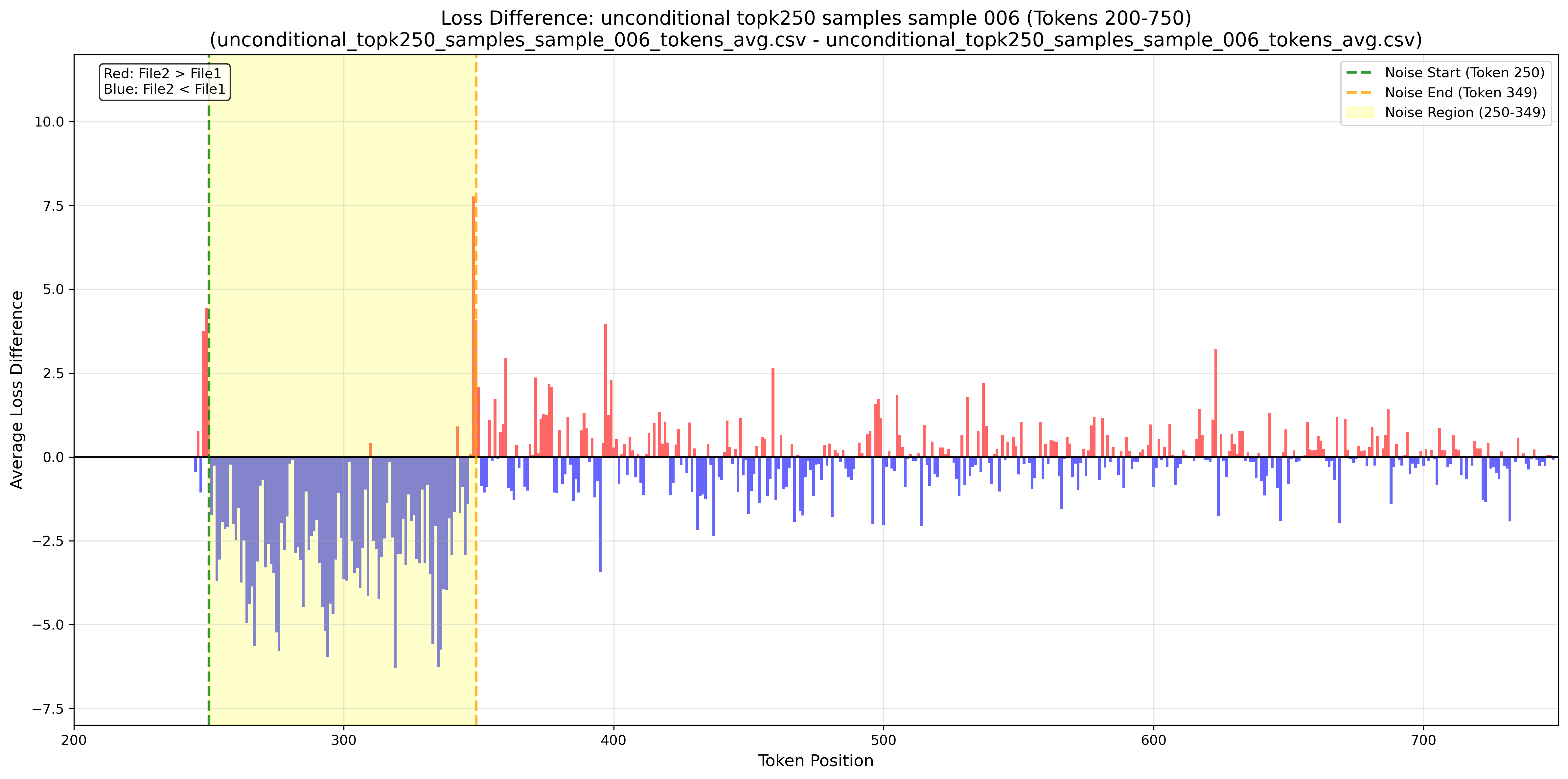
Task: Click the 'Token Position' x-axis label
Action: coord(815,761)
